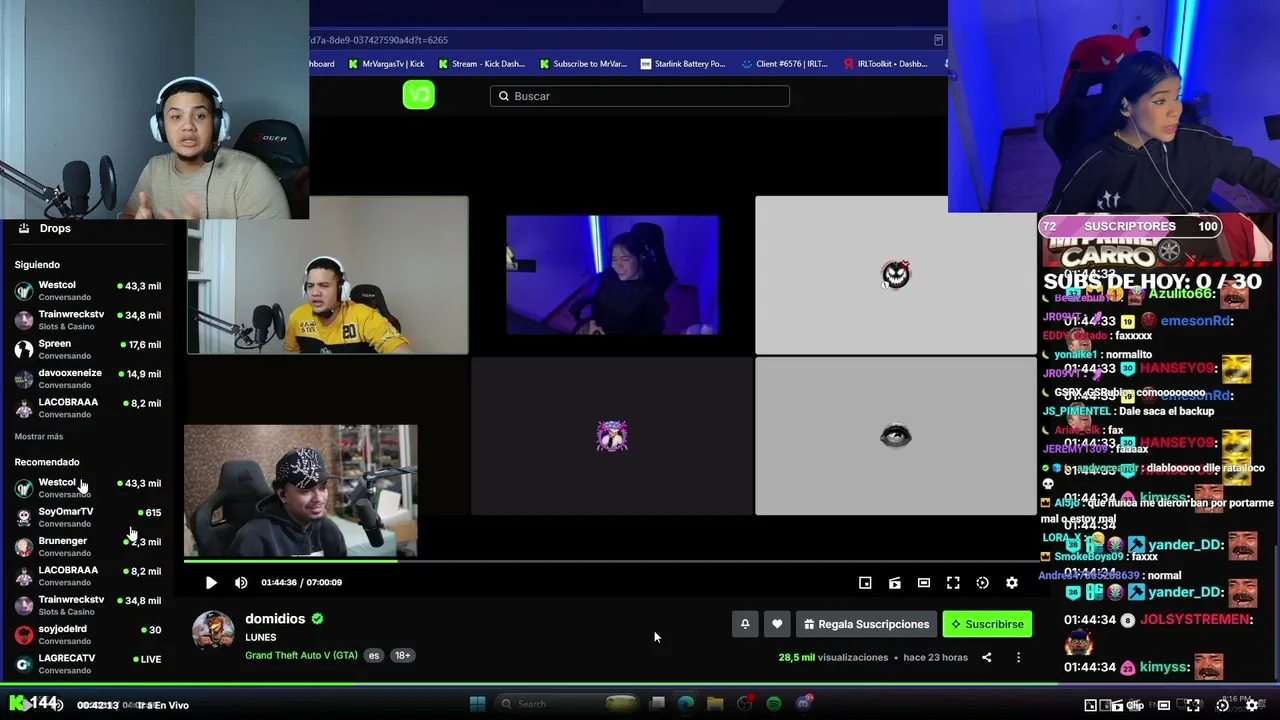Open the domidios channel avatar

213,631
